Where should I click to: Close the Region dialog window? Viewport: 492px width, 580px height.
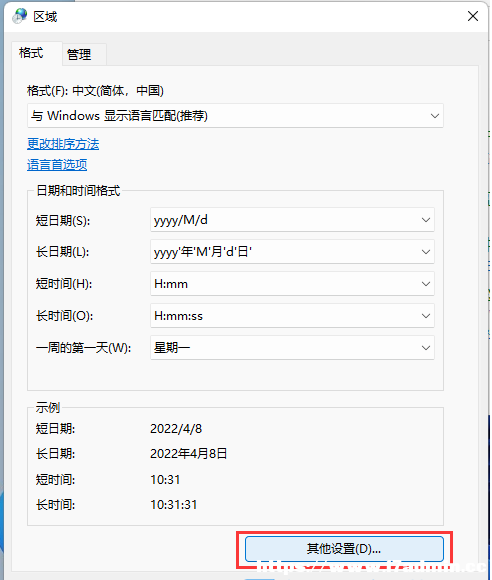(472, 16)
